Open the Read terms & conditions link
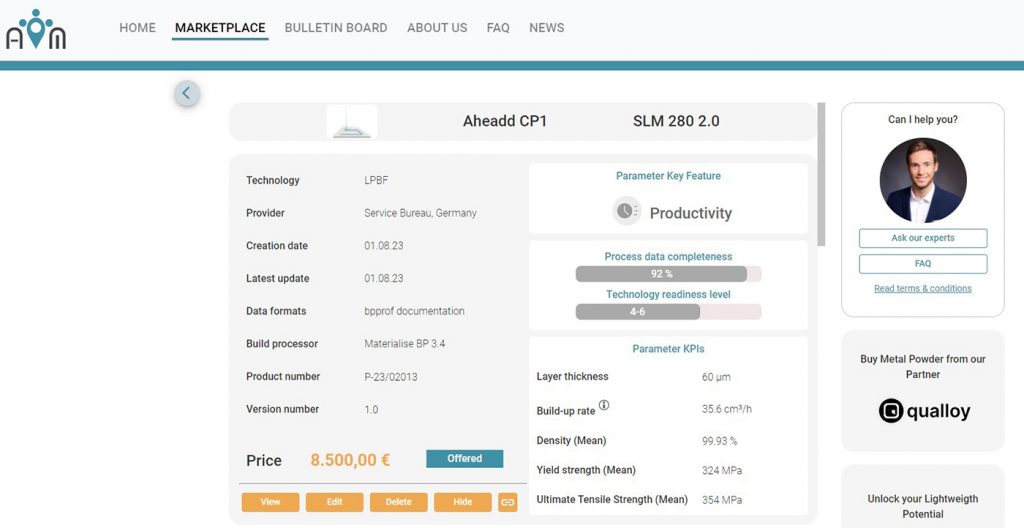This screenshot has width=1024, height=528. [923, 288]
